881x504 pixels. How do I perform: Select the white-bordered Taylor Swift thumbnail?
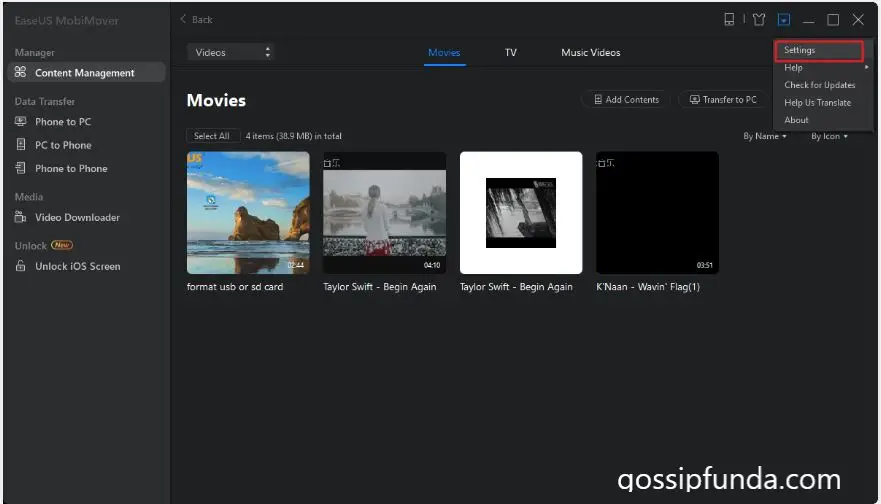click(521, 212)
